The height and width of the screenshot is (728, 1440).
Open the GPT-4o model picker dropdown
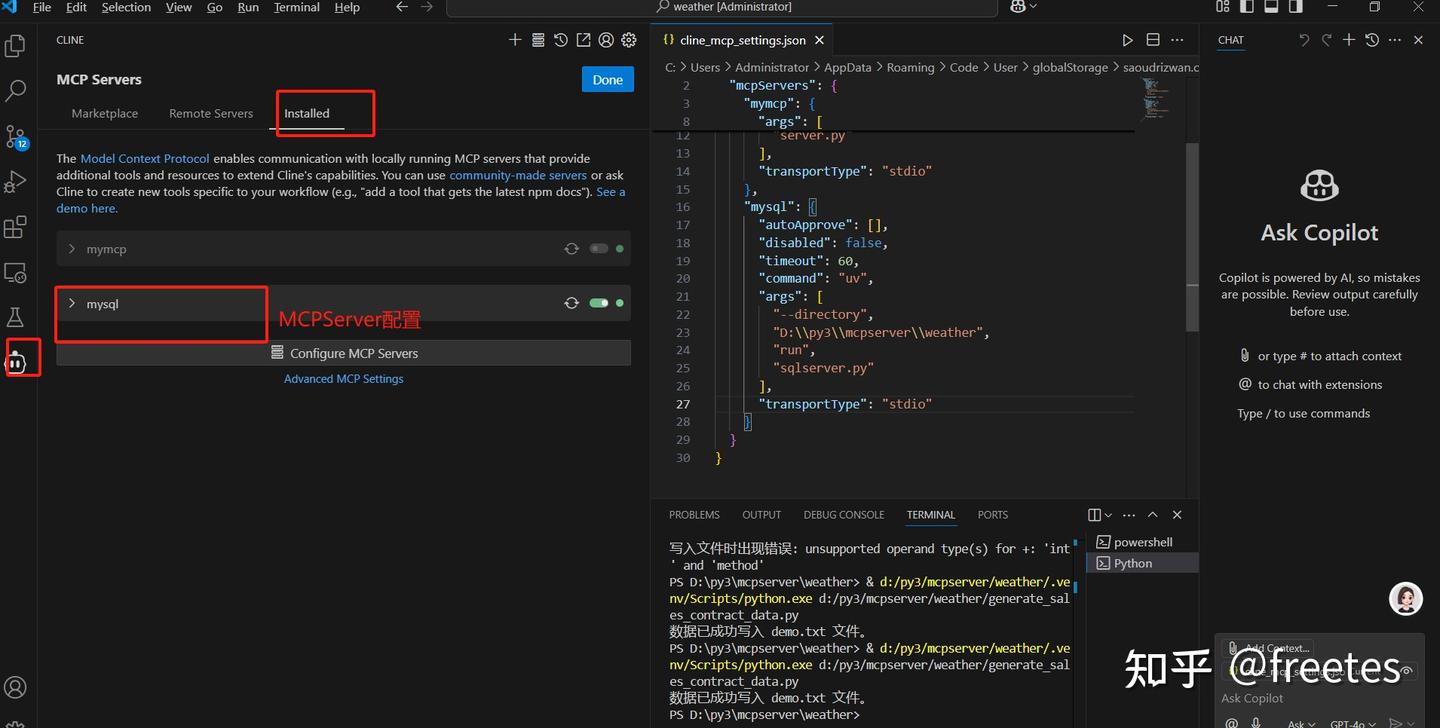(1352, 722)
